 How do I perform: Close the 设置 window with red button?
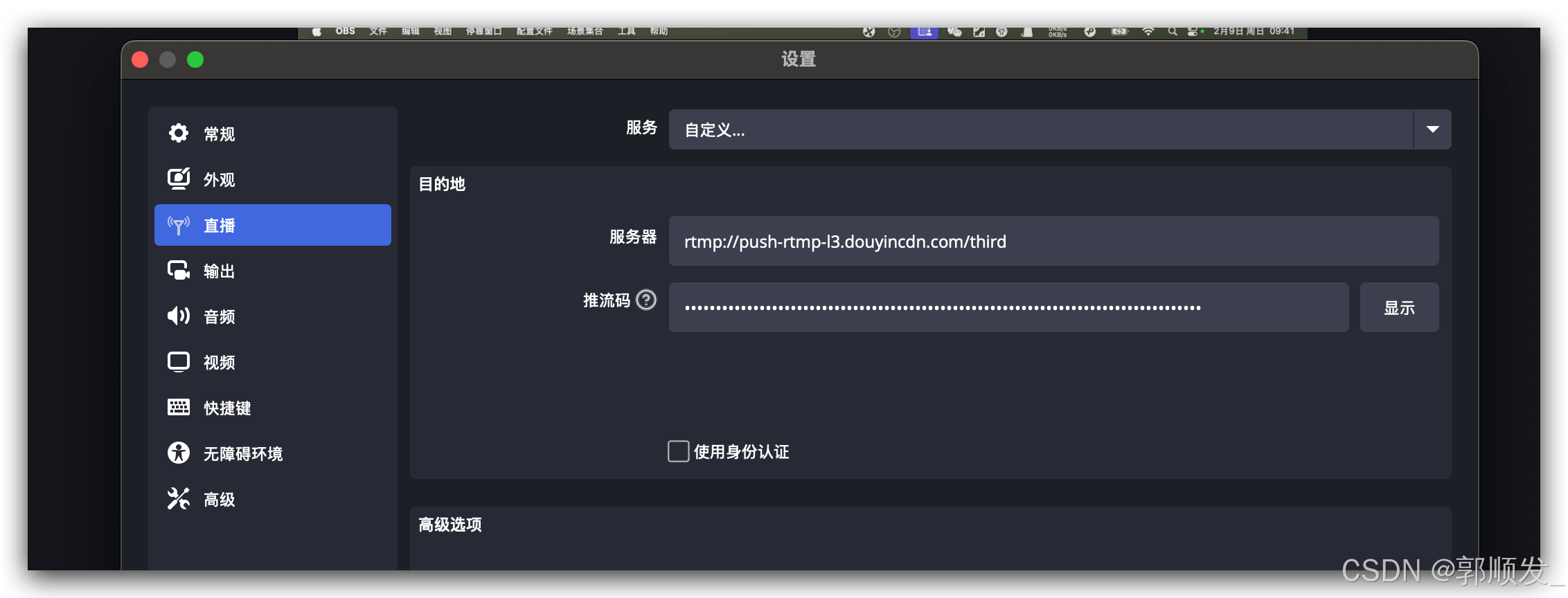[x=140, y=60]
